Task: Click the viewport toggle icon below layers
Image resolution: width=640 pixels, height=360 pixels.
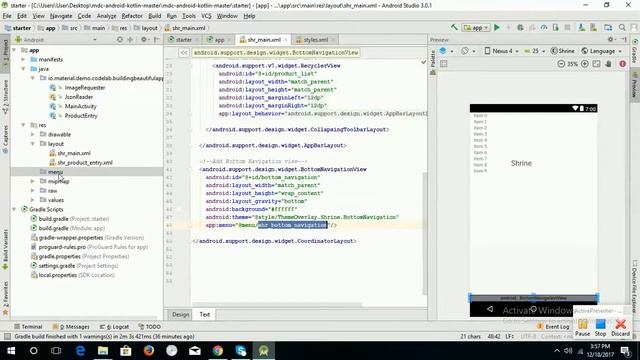Action: 444,64
